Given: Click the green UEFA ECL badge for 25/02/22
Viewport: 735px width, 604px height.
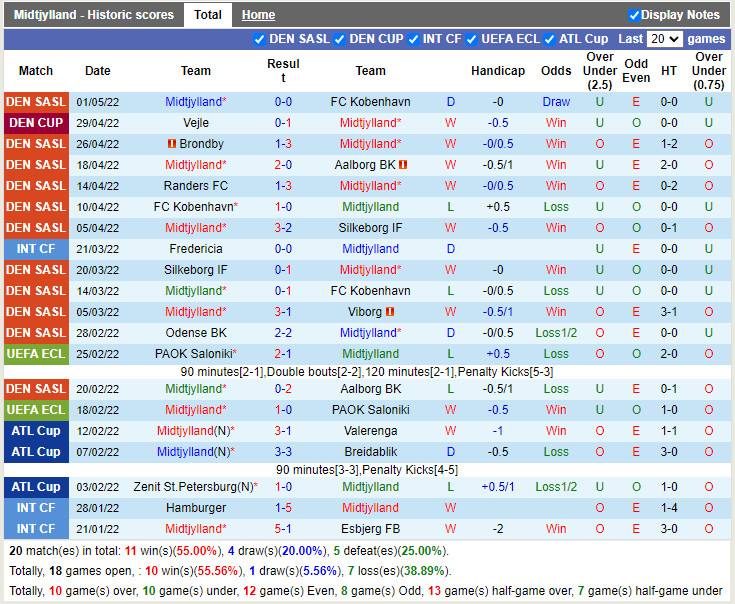Looking at the screenshot, I should click(x=36, y=354).
